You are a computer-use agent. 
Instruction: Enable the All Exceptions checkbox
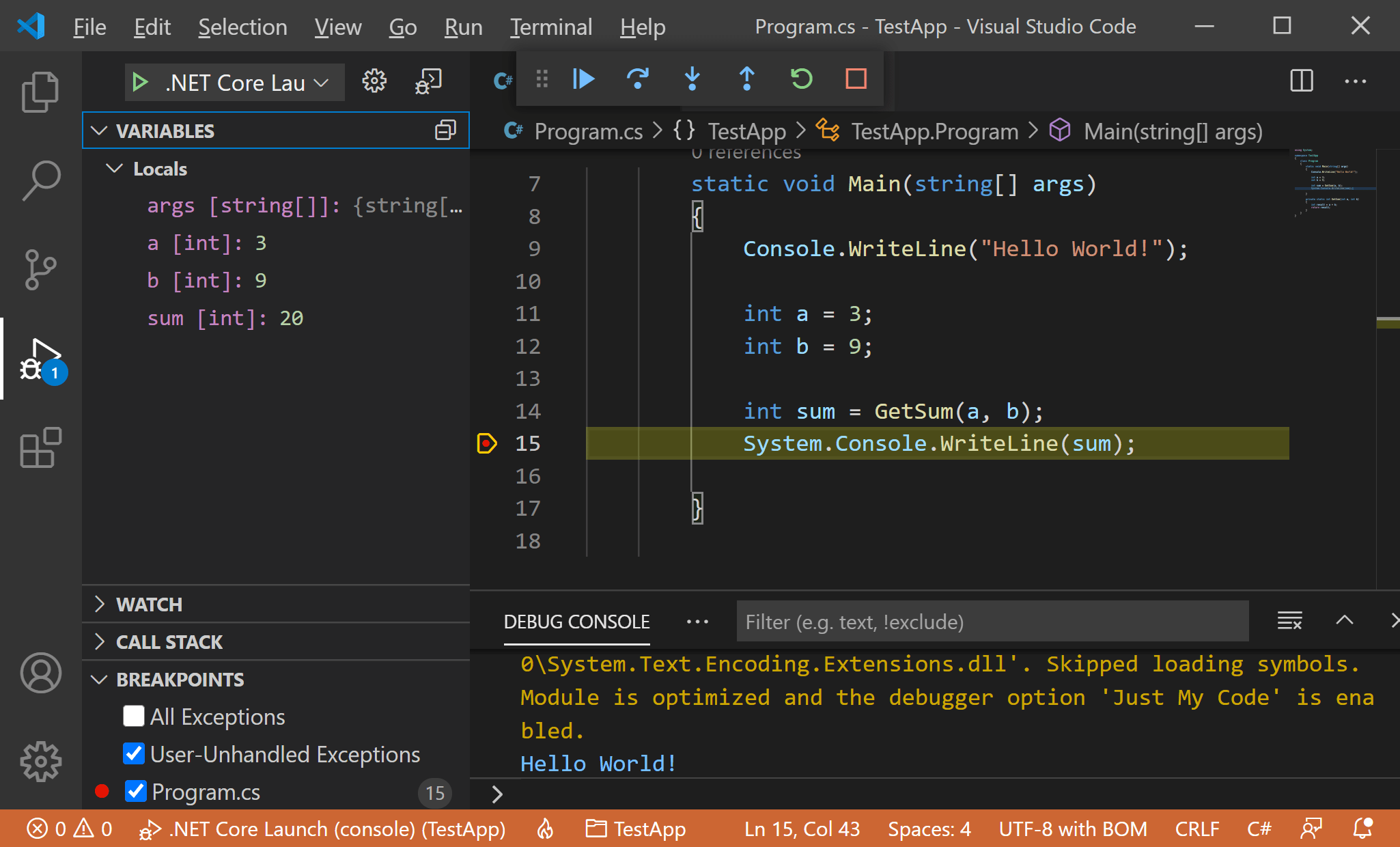[x=134, y=716]
